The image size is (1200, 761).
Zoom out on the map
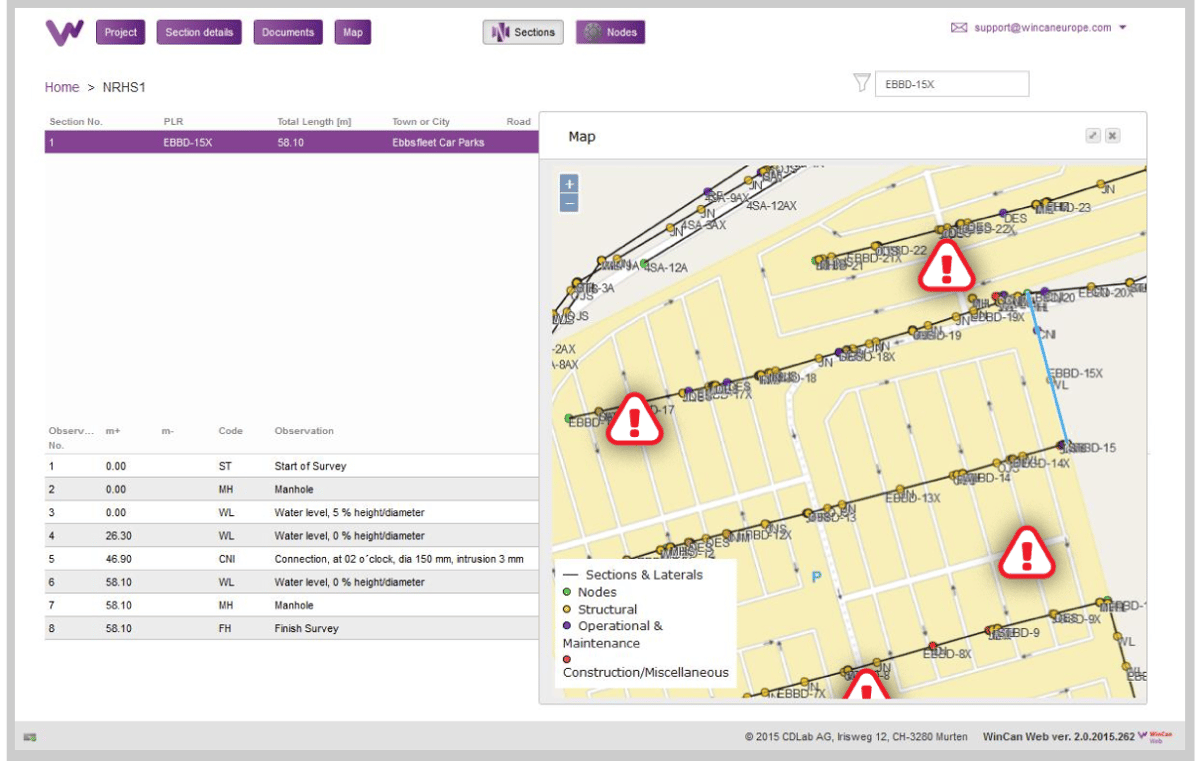coord(569,203)
